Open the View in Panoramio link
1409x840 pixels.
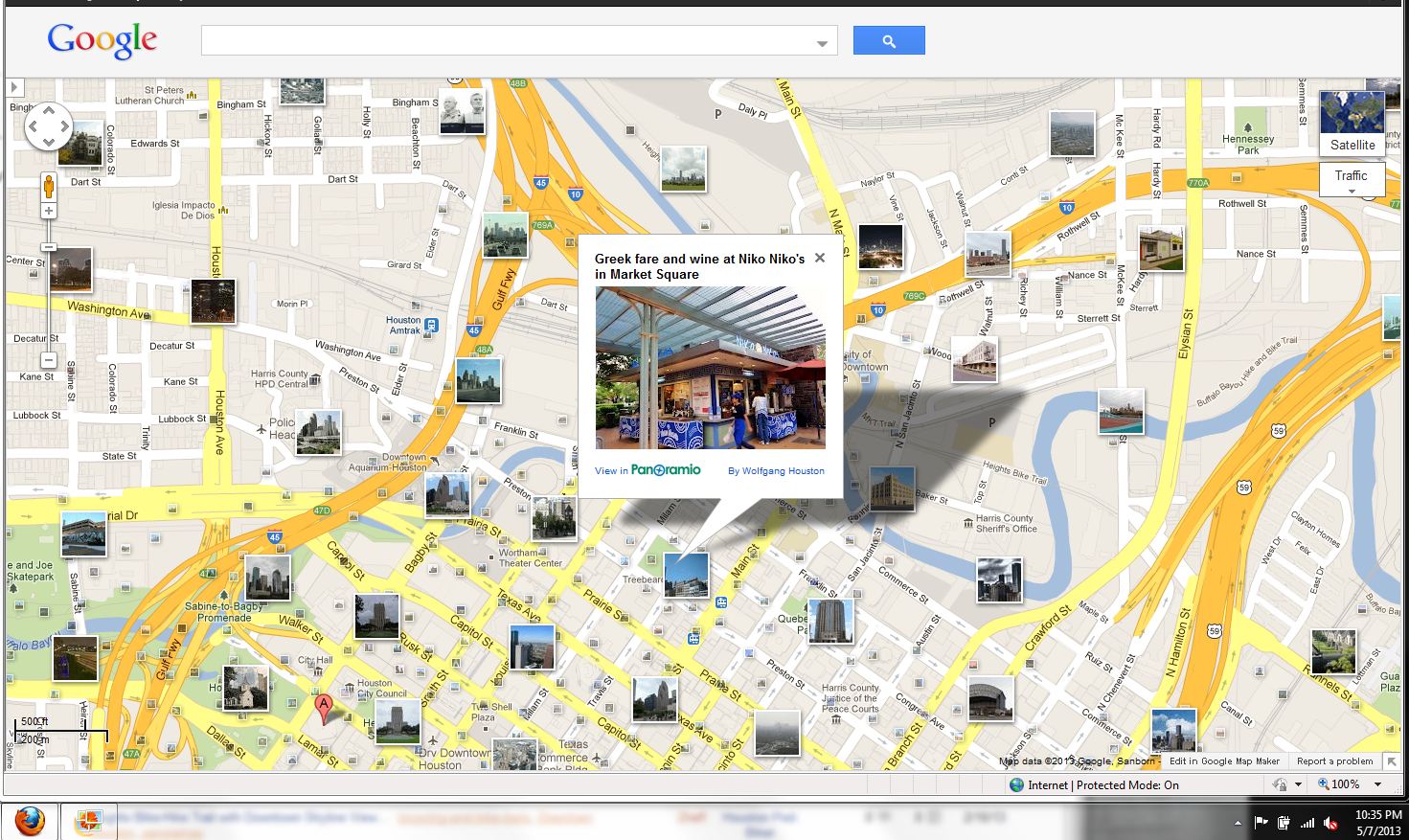(648, 470)
